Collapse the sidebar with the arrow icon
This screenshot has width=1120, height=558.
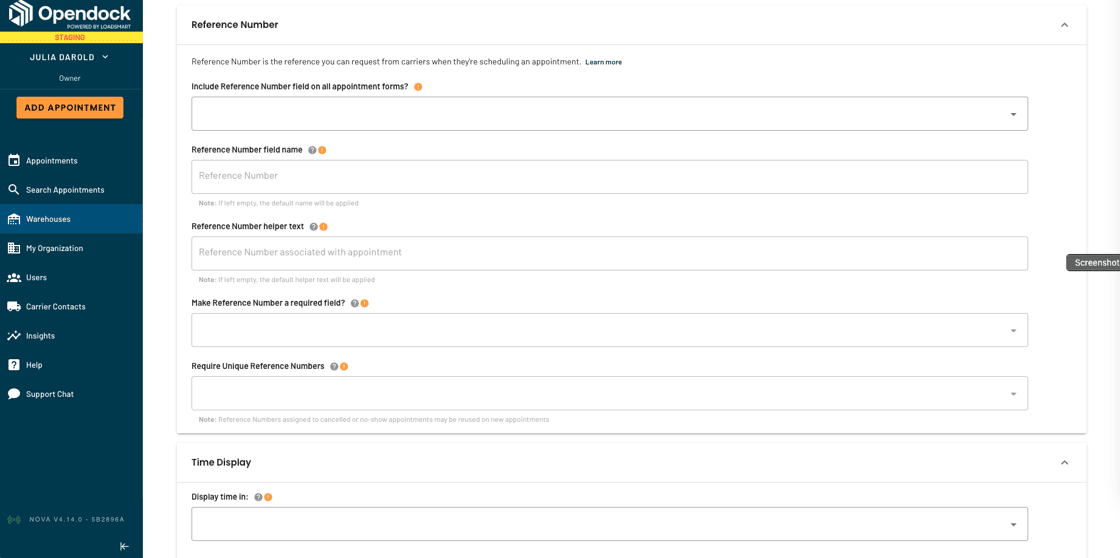click(124, 546)
